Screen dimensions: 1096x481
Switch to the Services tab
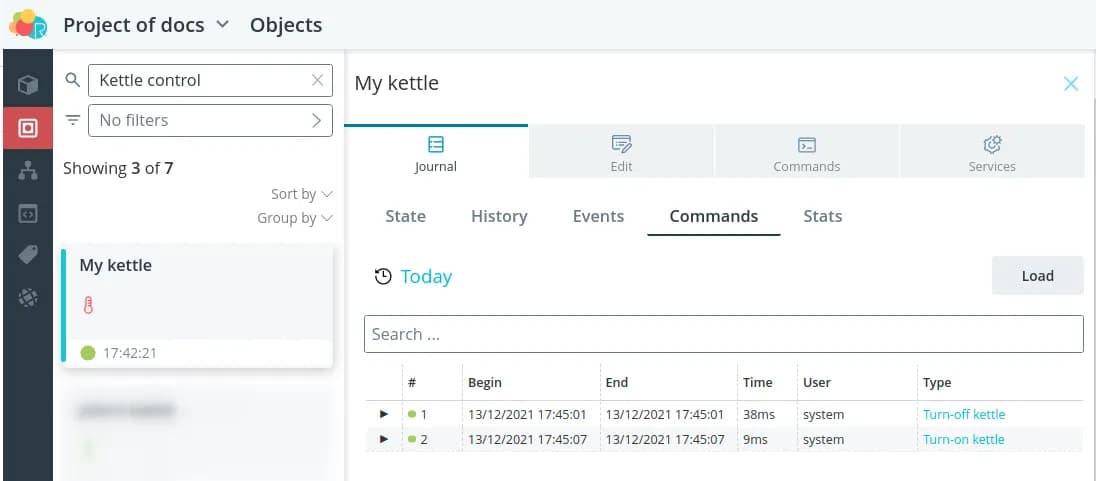click(x=992, y=153)
